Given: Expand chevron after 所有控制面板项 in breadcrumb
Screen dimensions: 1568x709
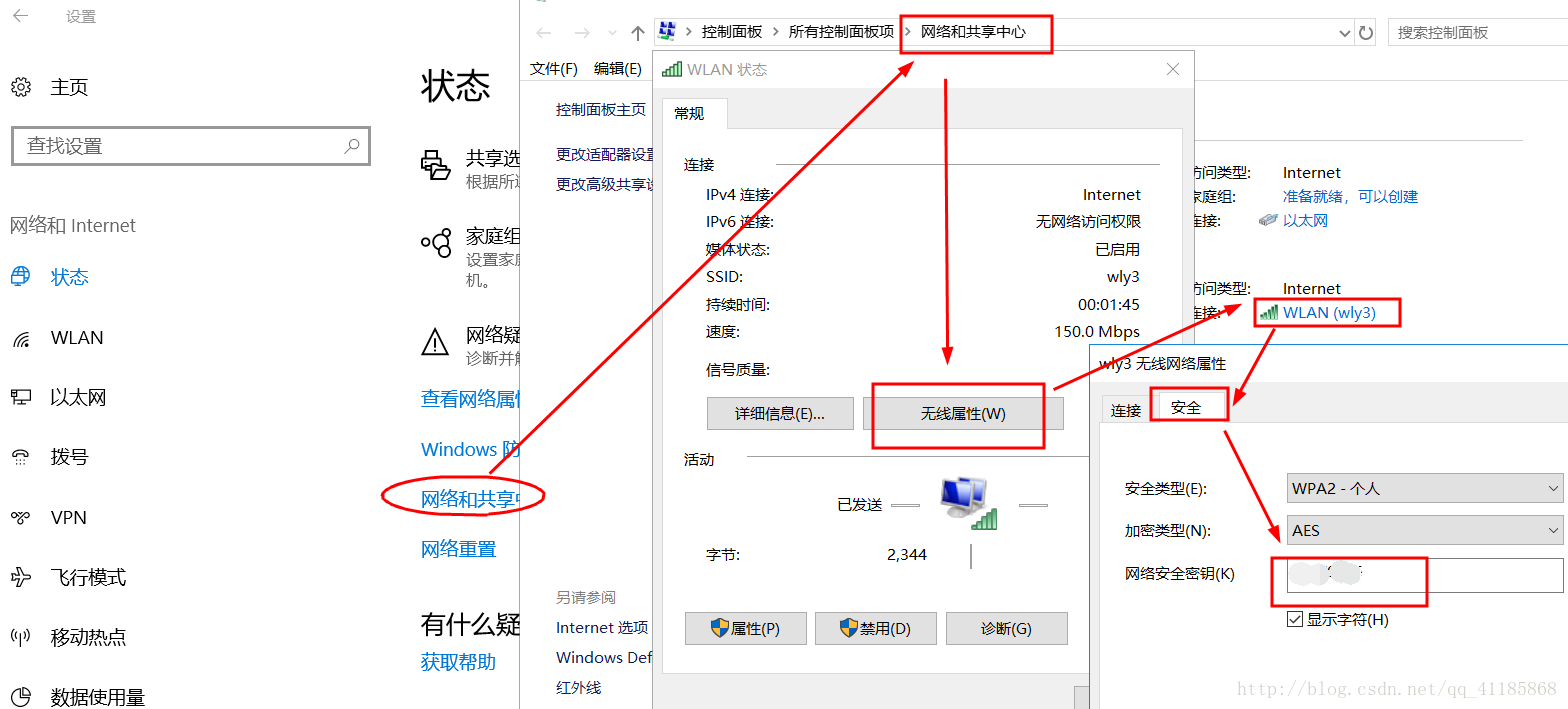Looking at the screenshot, I should [x=907, y=32].
